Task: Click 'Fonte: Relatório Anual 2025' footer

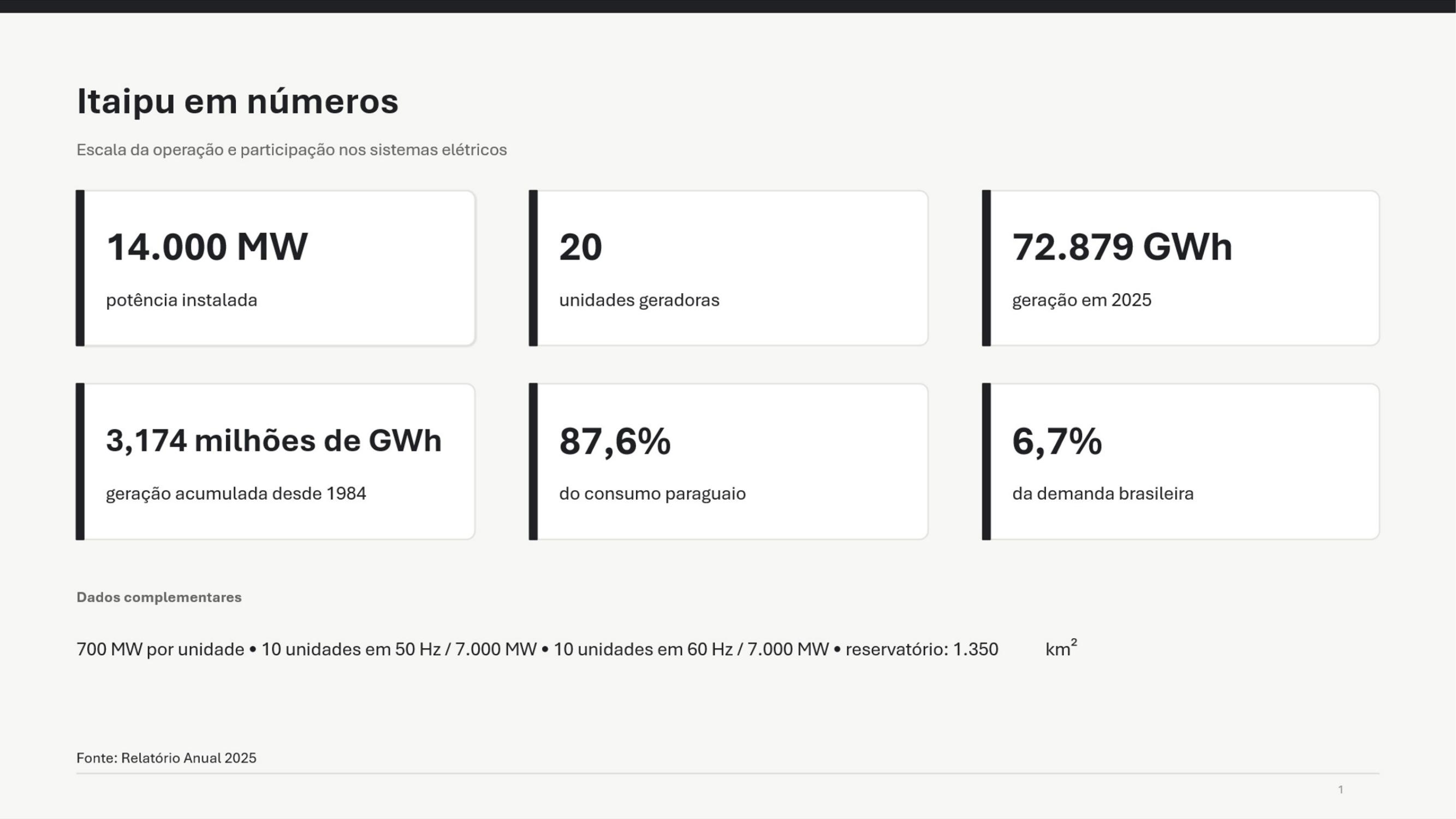Action: coord(166,758)
